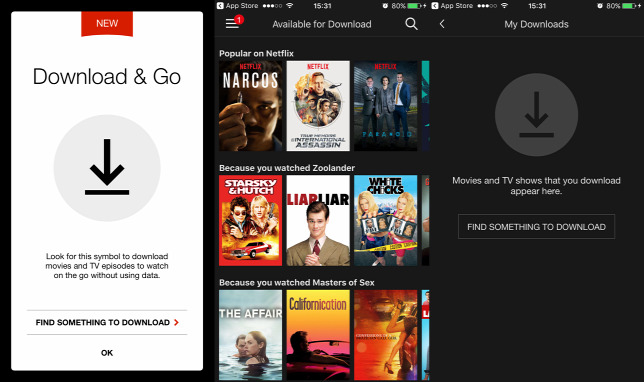Viewport: 644px width, 382px height.
Task: Open the International Assassin poster
Action: [x=318, y=106]
